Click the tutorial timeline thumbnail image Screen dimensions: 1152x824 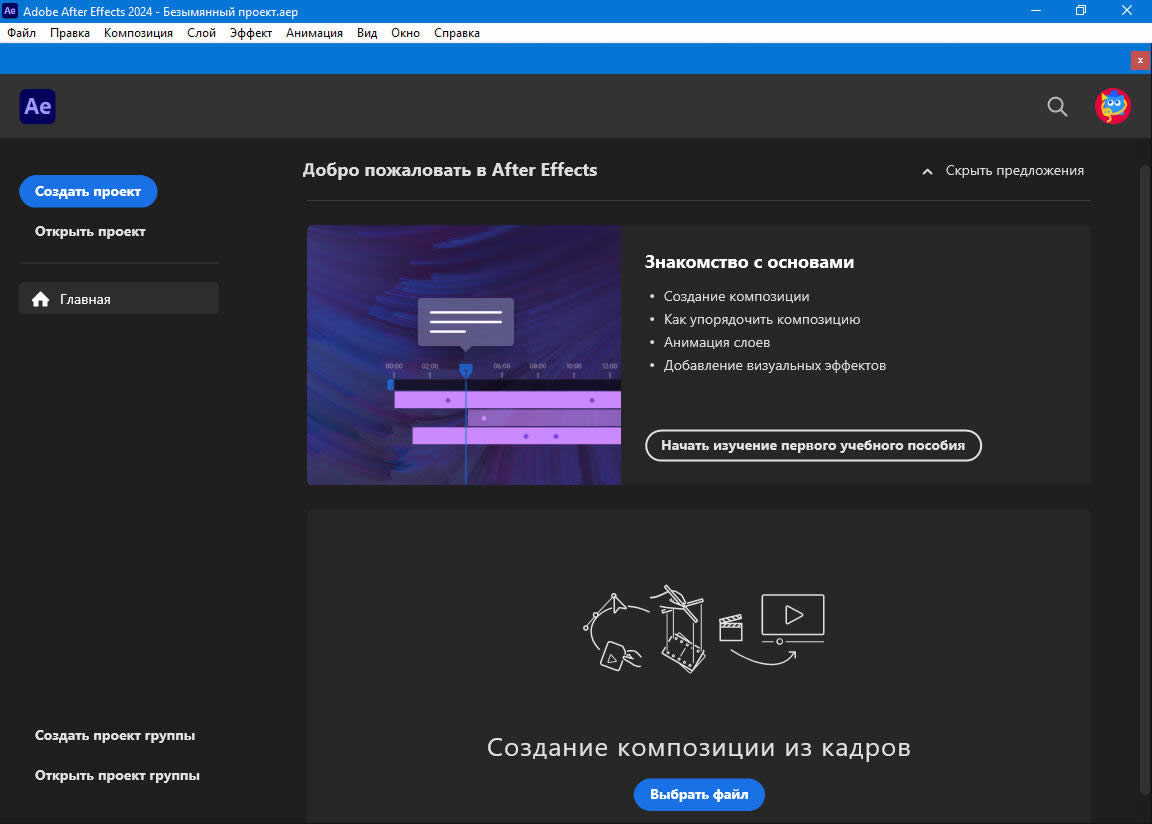[x=464, y=355]
